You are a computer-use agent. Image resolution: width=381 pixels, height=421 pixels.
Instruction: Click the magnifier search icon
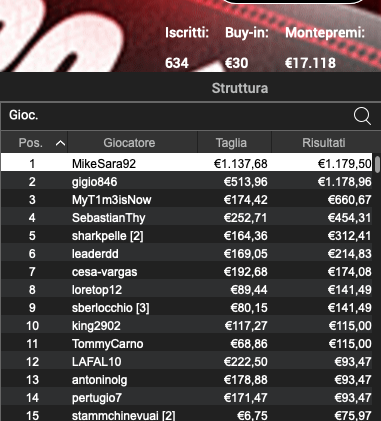pyautogui.click(x=362, y=116)
